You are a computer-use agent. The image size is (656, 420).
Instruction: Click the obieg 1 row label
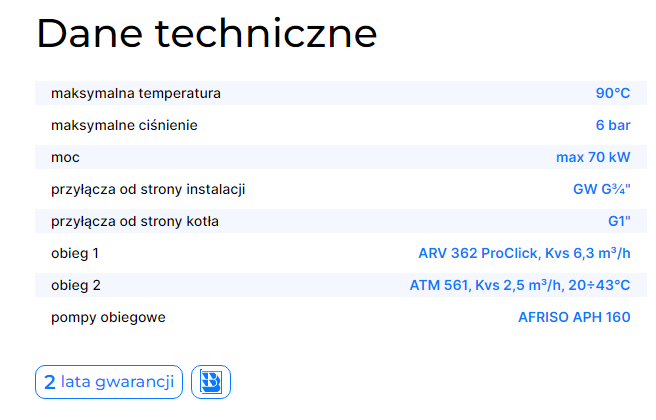click(x=75, y=254)
